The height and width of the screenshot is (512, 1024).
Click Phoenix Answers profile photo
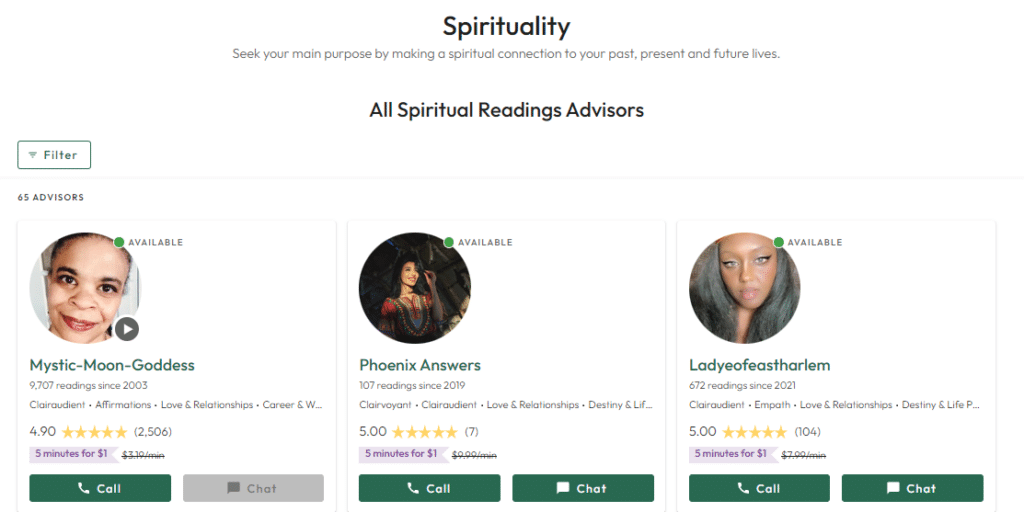(414, 288)
